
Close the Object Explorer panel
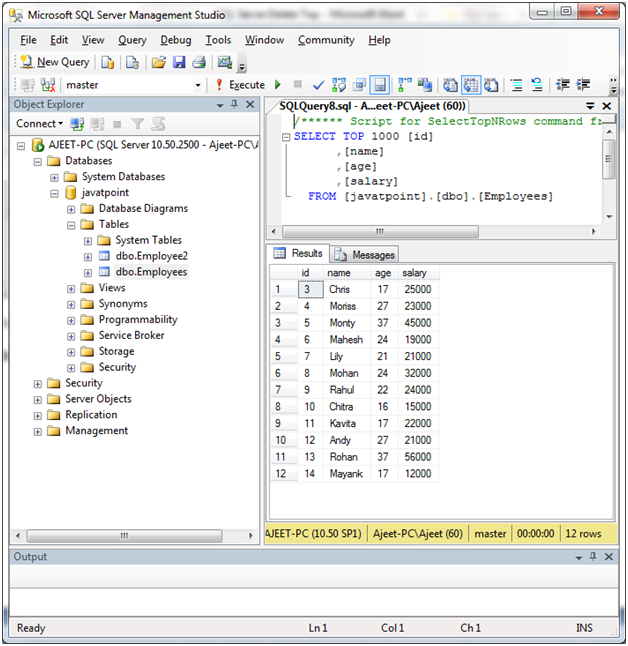click(250, 104)
